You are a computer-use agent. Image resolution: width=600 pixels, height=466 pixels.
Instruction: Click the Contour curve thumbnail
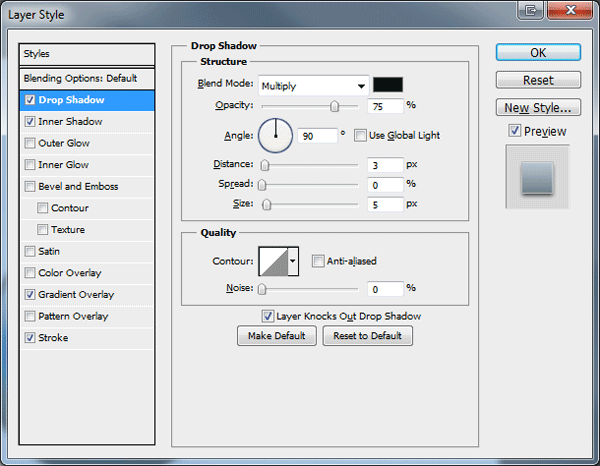tap(273, 261)
